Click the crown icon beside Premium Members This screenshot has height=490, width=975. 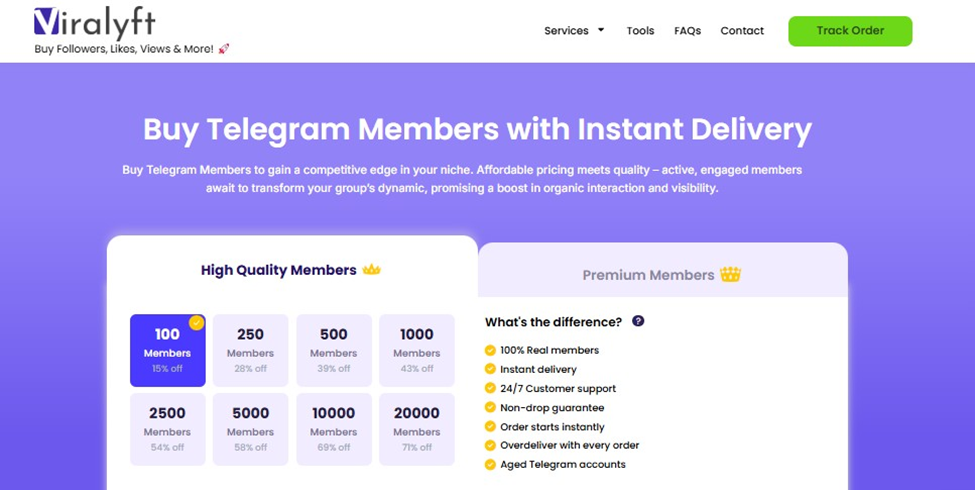[x=731, y=274]
